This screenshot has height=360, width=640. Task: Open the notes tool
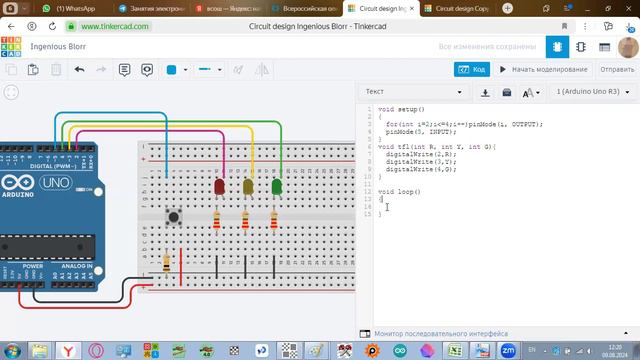(124, 70)
